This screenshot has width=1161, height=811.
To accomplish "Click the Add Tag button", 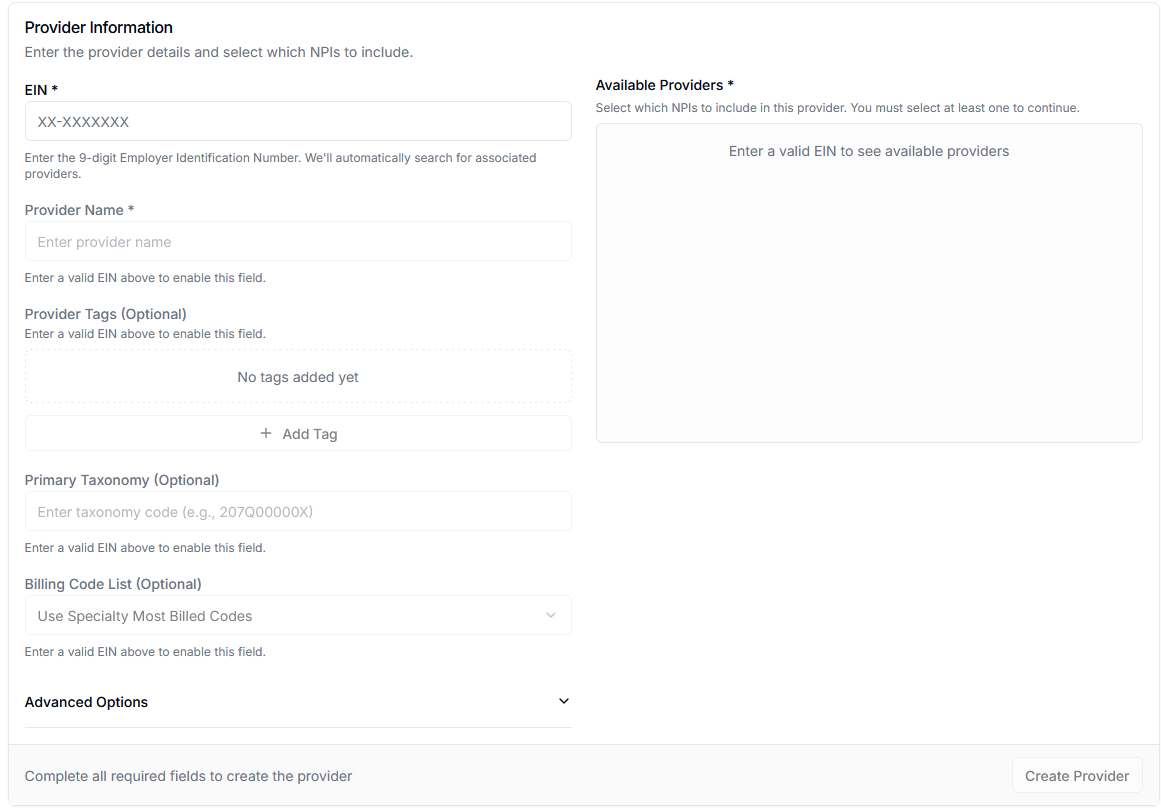I will tap(298, 433).
